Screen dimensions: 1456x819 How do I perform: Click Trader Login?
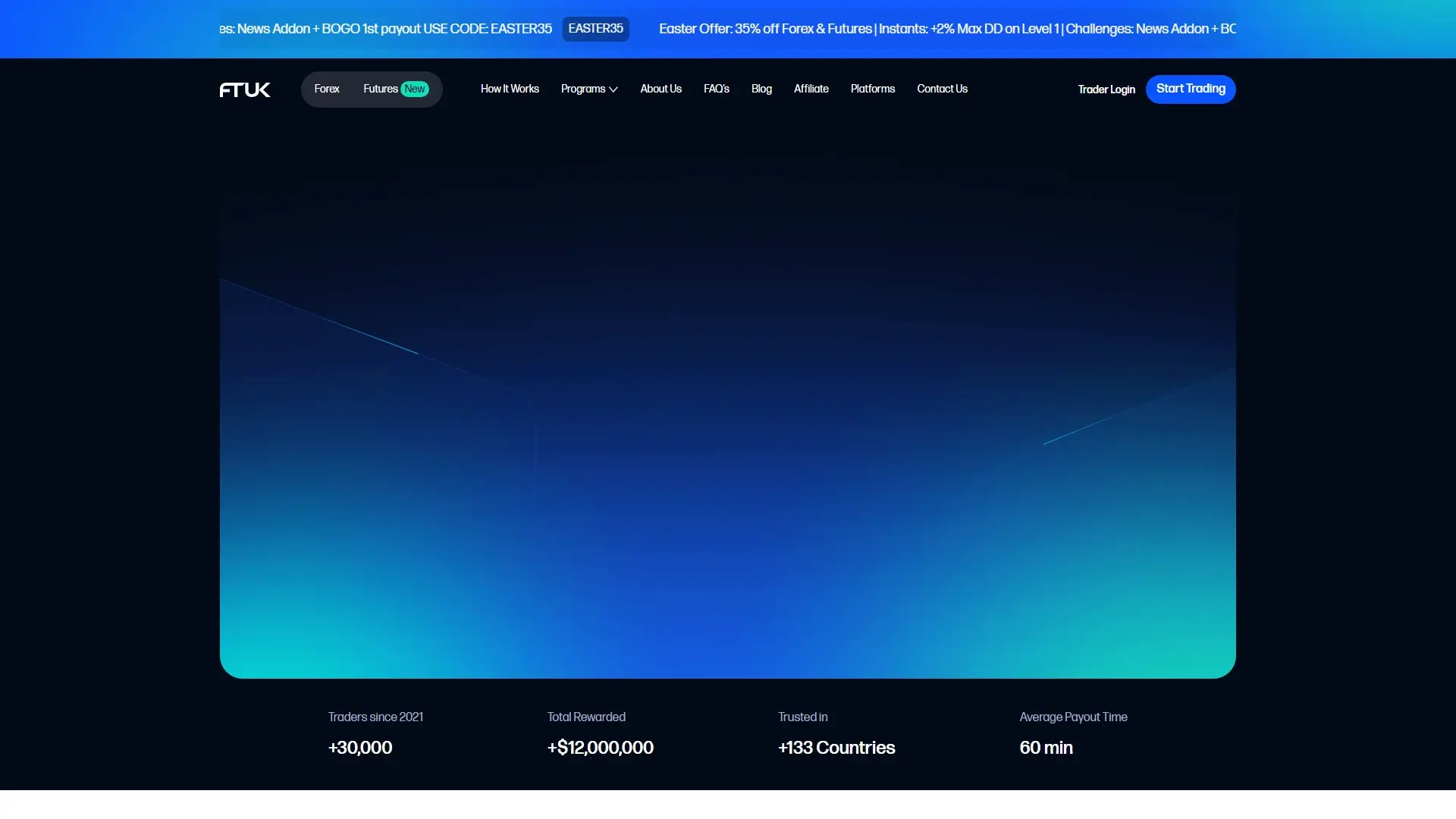pyautogui.click(x=1106, y=89)
